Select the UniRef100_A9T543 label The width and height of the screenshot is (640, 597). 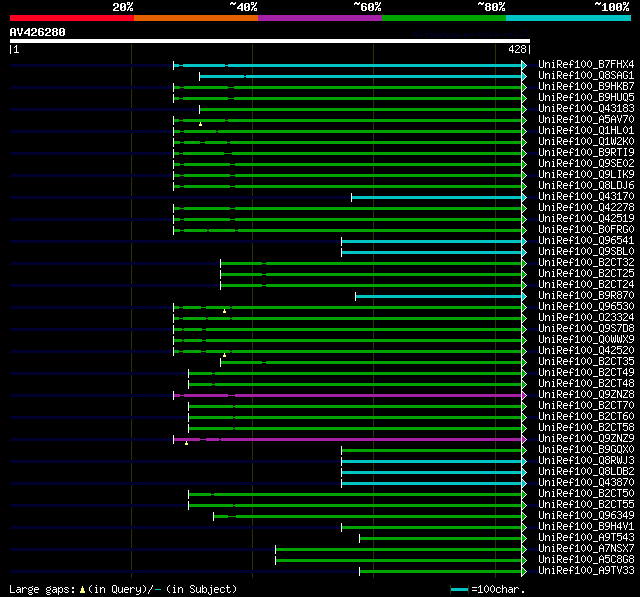[586, 538]
